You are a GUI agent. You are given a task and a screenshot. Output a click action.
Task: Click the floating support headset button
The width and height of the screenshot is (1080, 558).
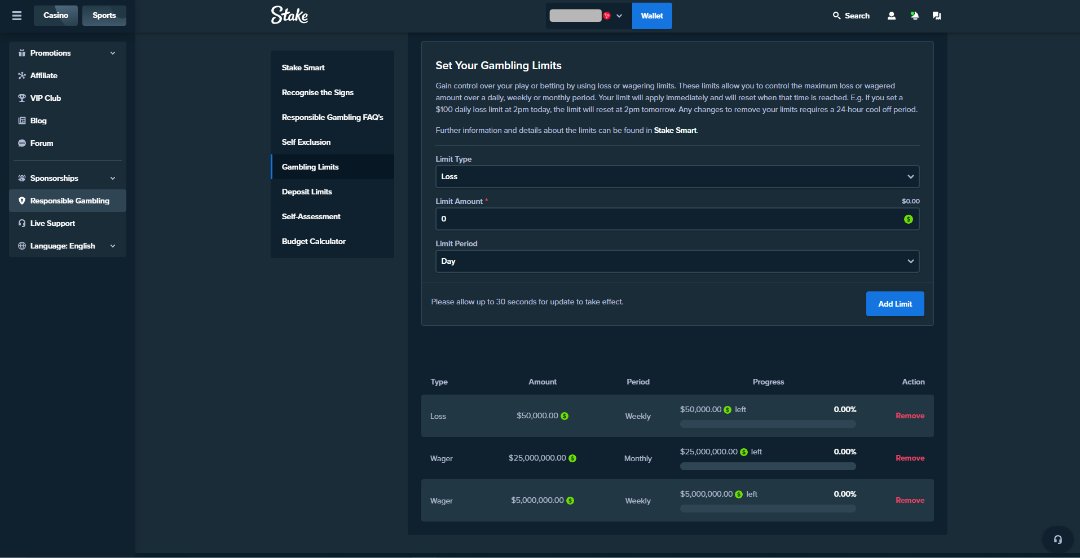tap(1057, 539)
